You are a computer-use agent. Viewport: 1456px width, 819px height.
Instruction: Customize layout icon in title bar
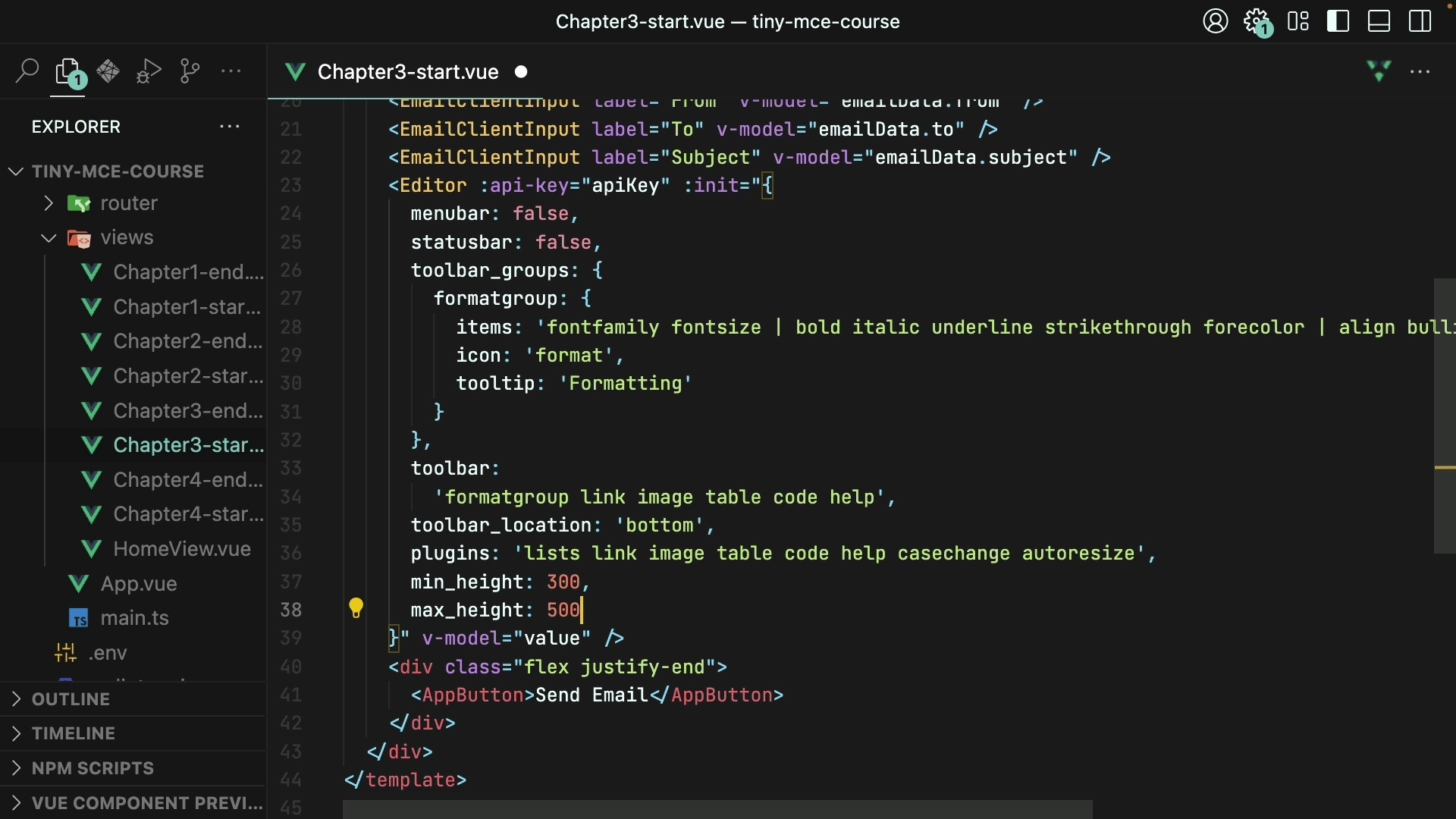pyautogui.click(x=1298, y=21)
